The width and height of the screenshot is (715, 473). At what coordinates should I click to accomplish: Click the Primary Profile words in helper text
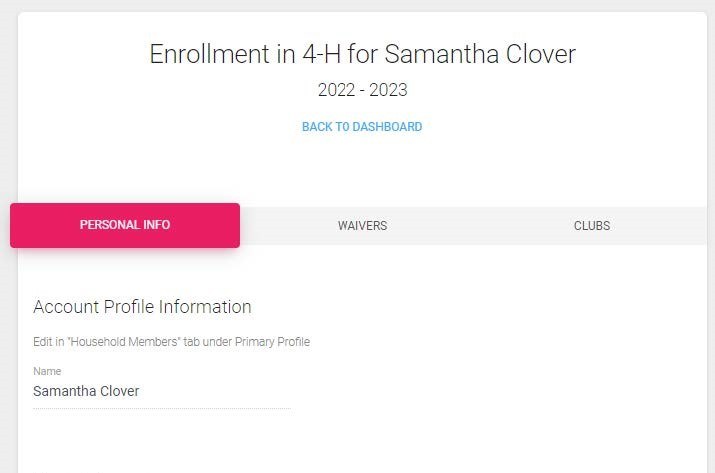[272, 342]
